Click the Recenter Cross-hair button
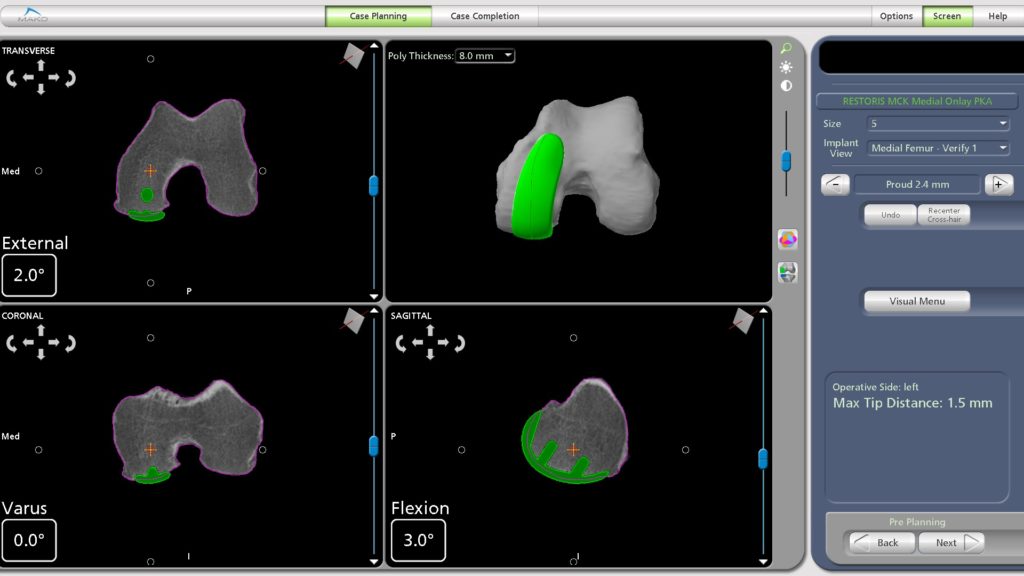 [943, 215]
